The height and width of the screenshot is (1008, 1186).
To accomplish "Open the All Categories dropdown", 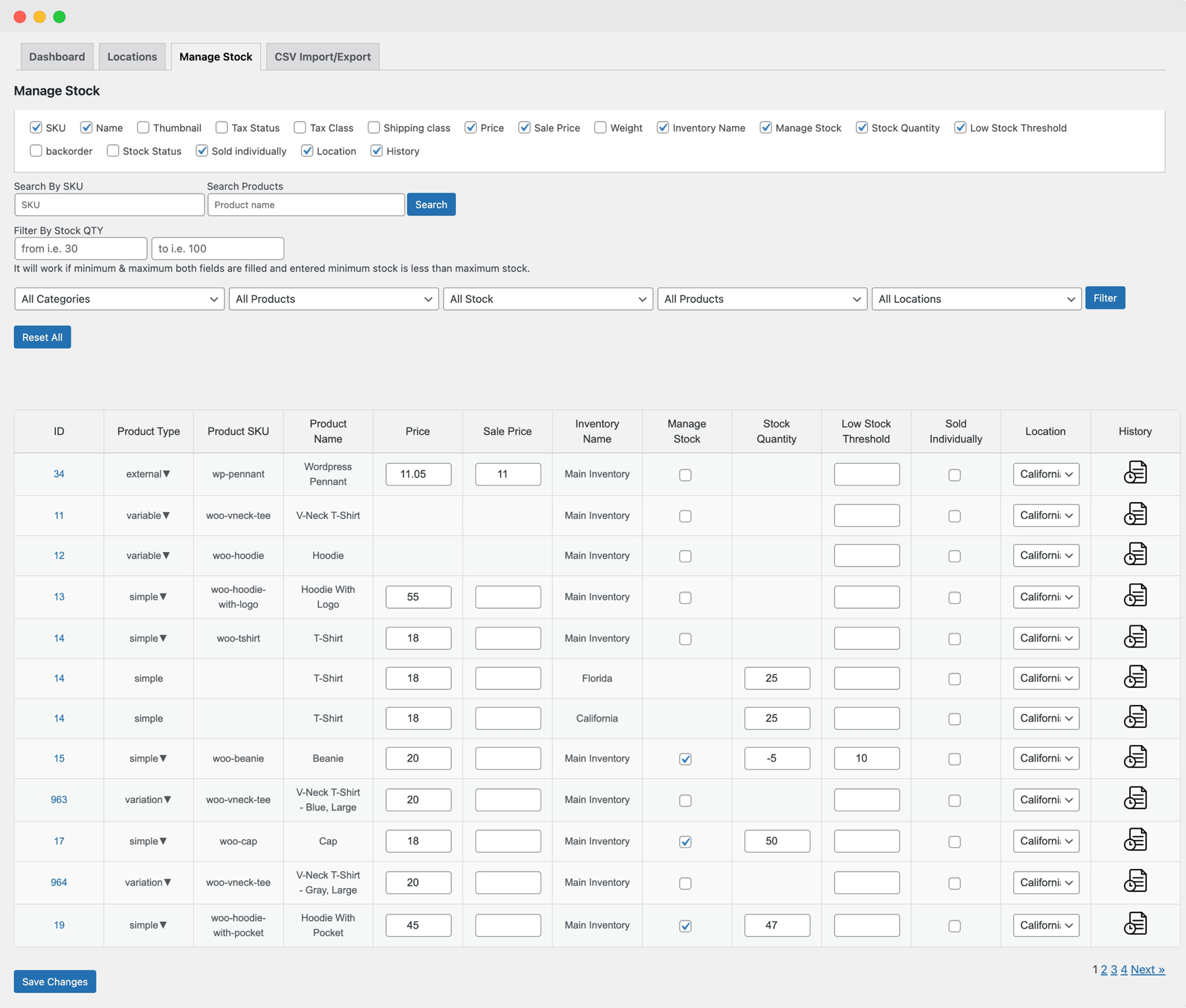I will (x=119, y=298).
